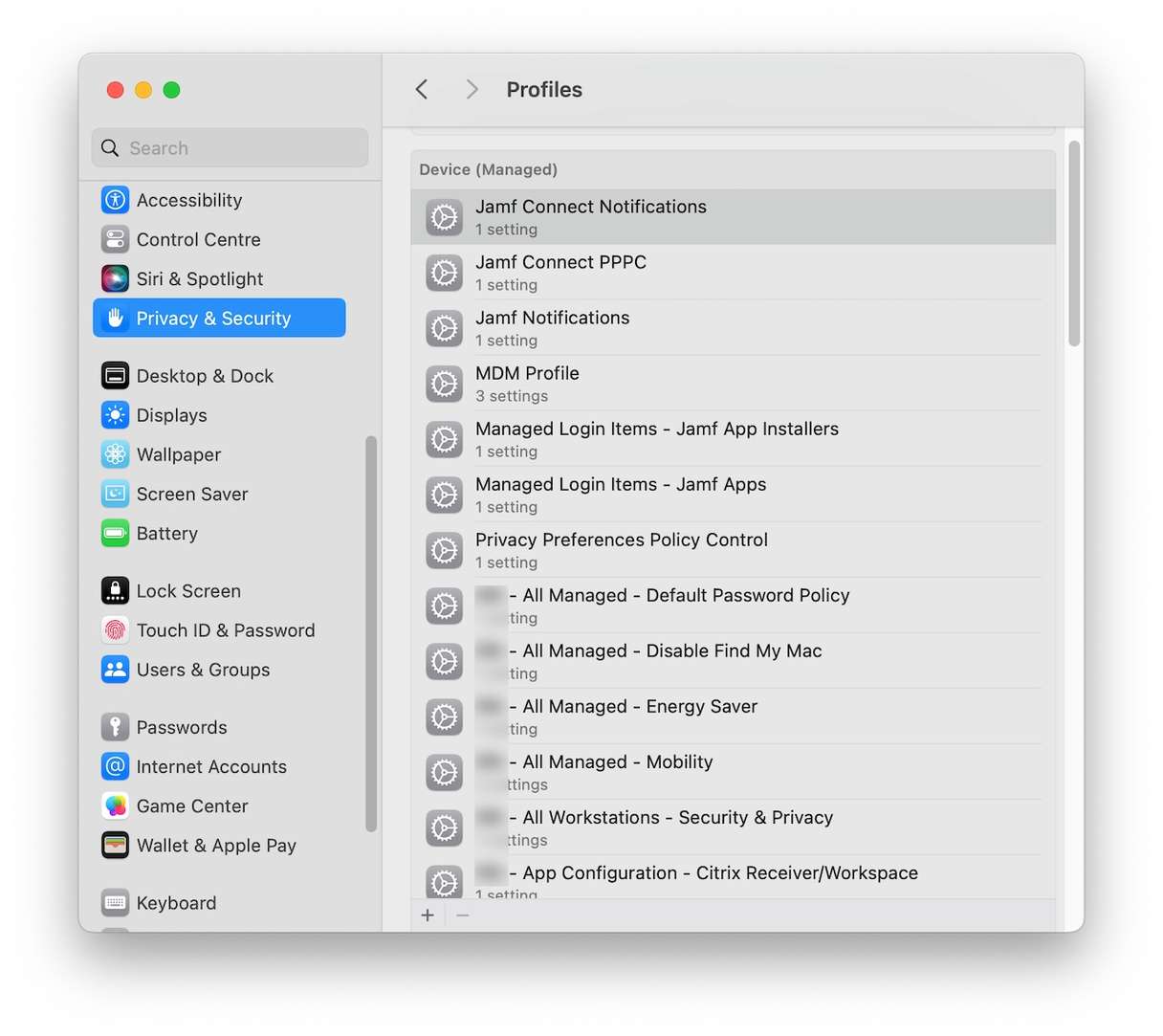The width and height of the screenshot is (1163, 1036).
Task: Click the forward navigation arrow
Action: [x=472, y=89]
